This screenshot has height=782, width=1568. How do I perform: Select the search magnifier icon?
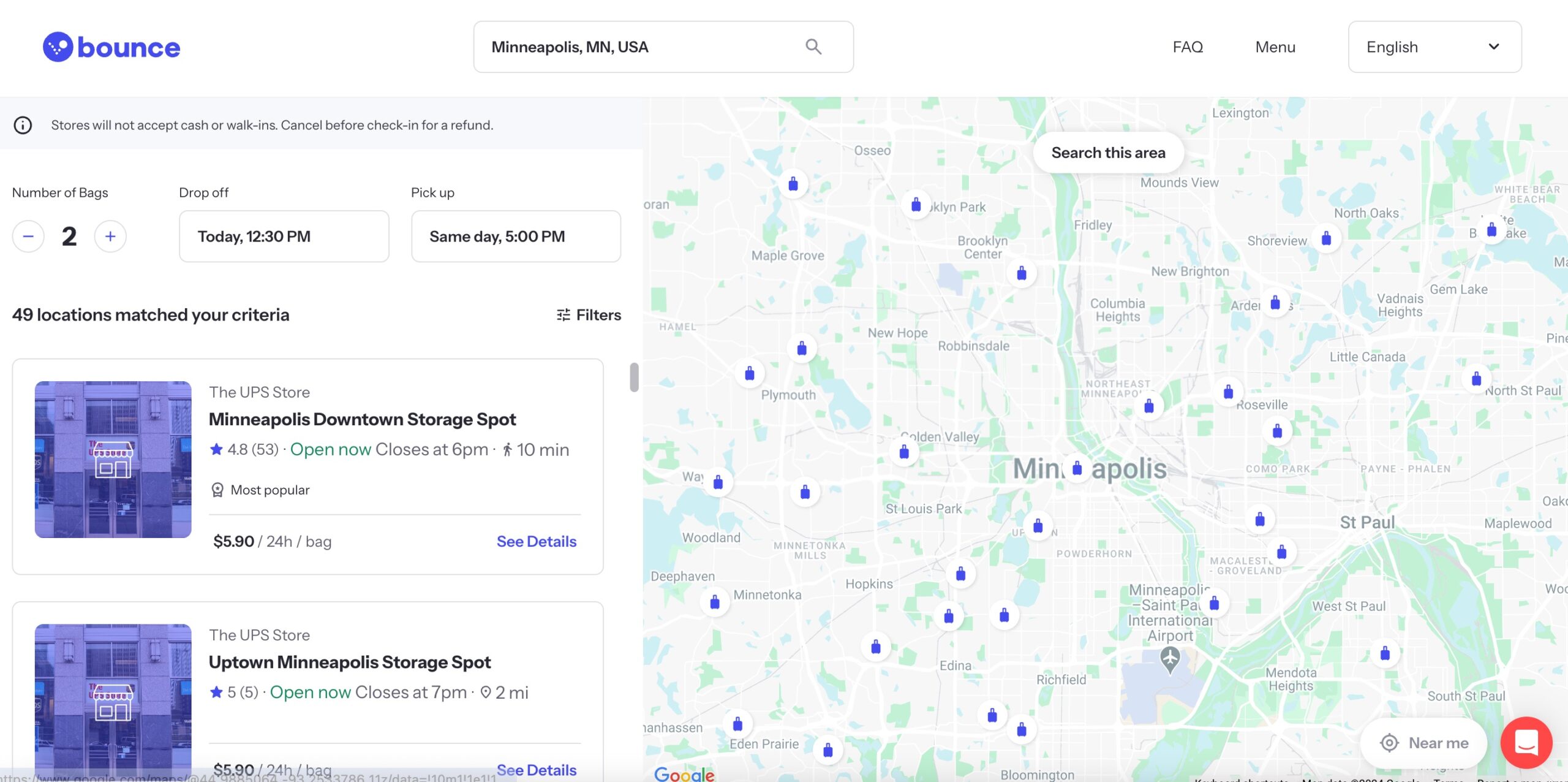click(x=813, y=46)
